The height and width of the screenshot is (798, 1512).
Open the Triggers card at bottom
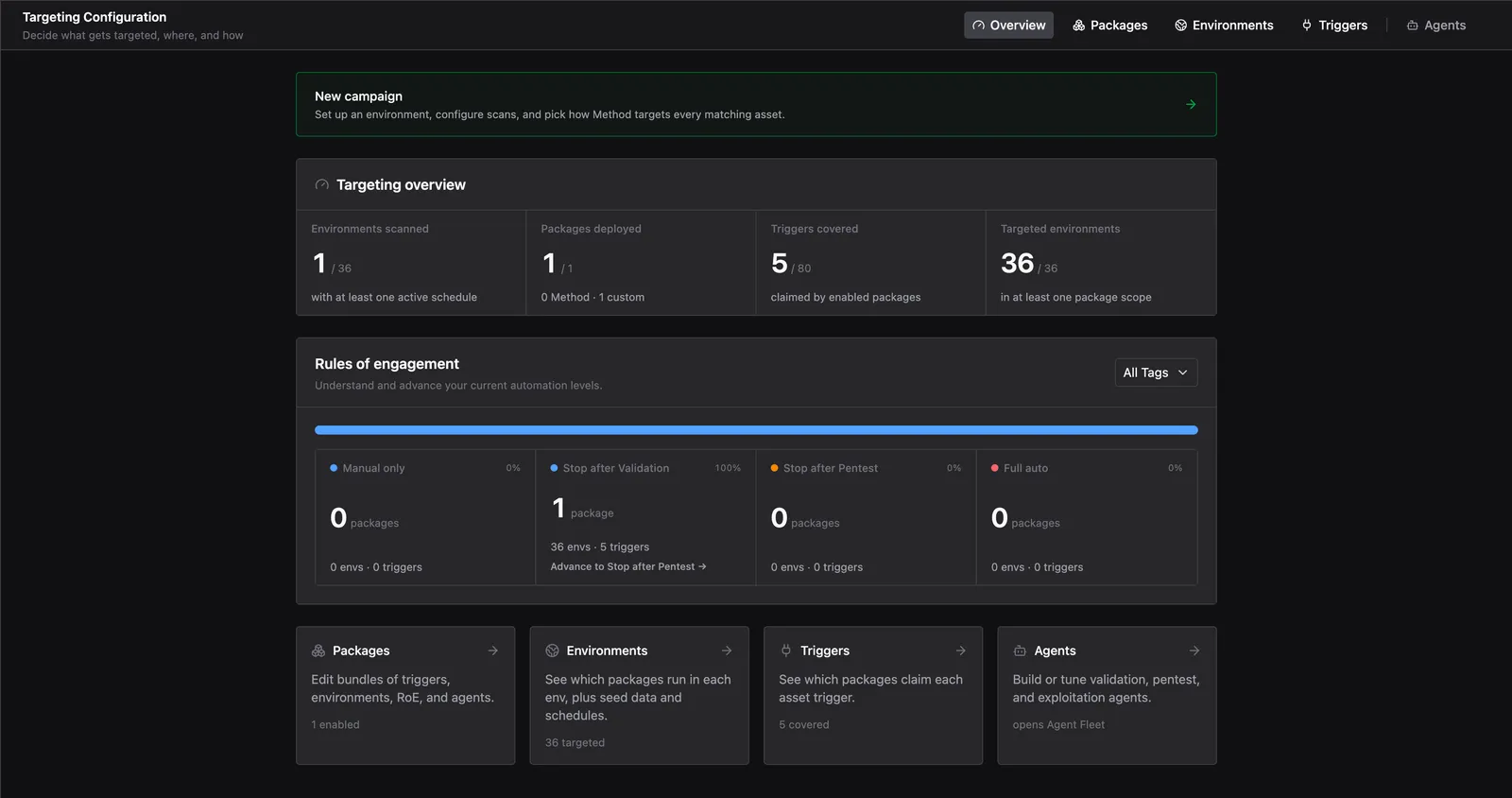pyautogui.click(x=873, y=695)
